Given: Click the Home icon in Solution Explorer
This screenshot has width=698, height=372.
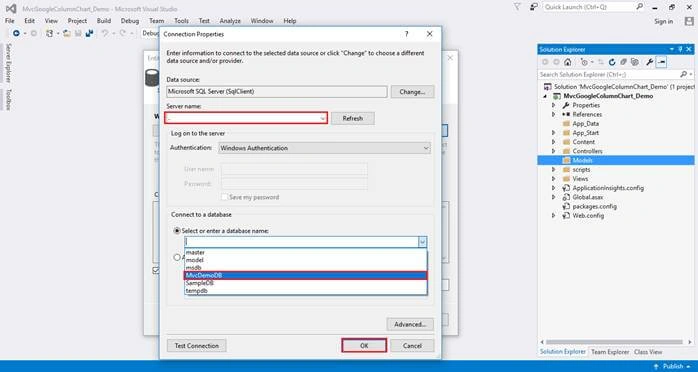Looking at the screenshot, I should 568,62.
